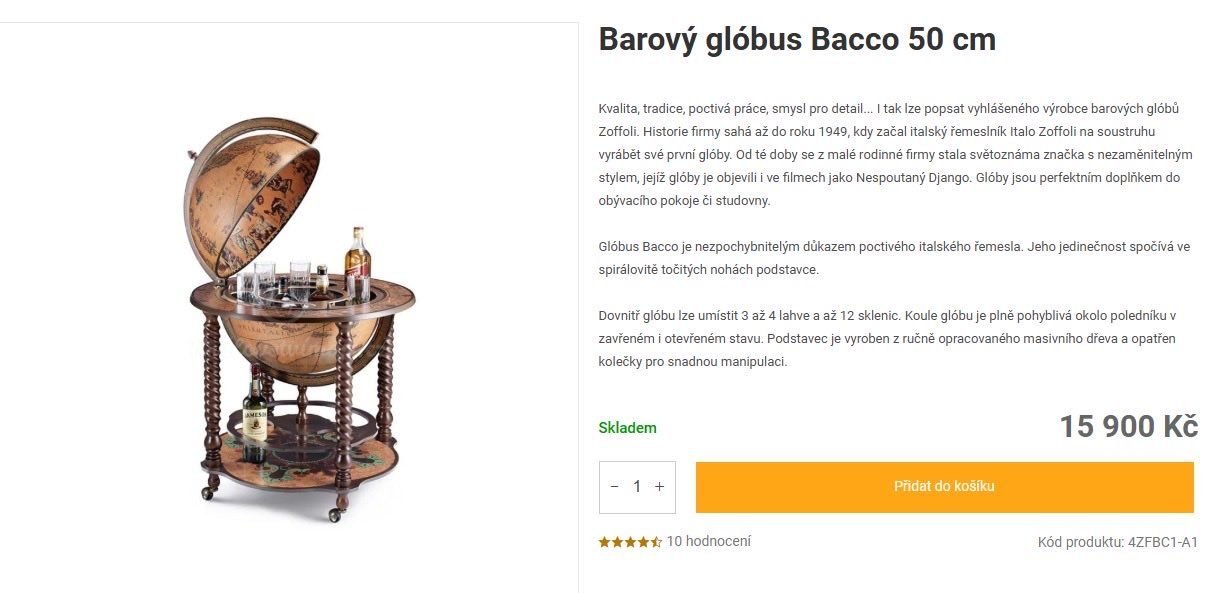
Task: Click the glasses inside the globe bar
Action: 275,278
